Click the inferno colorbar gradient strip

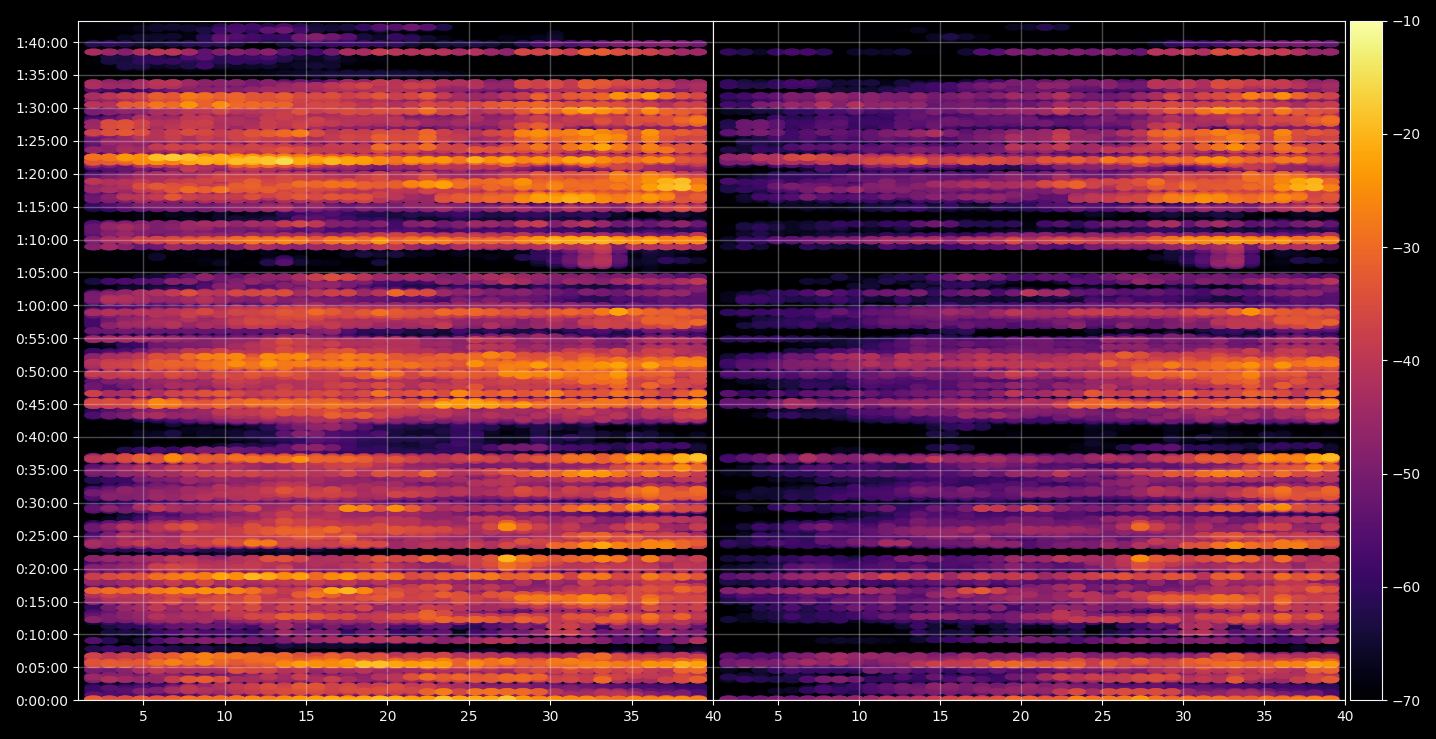tap(1366, 361)
